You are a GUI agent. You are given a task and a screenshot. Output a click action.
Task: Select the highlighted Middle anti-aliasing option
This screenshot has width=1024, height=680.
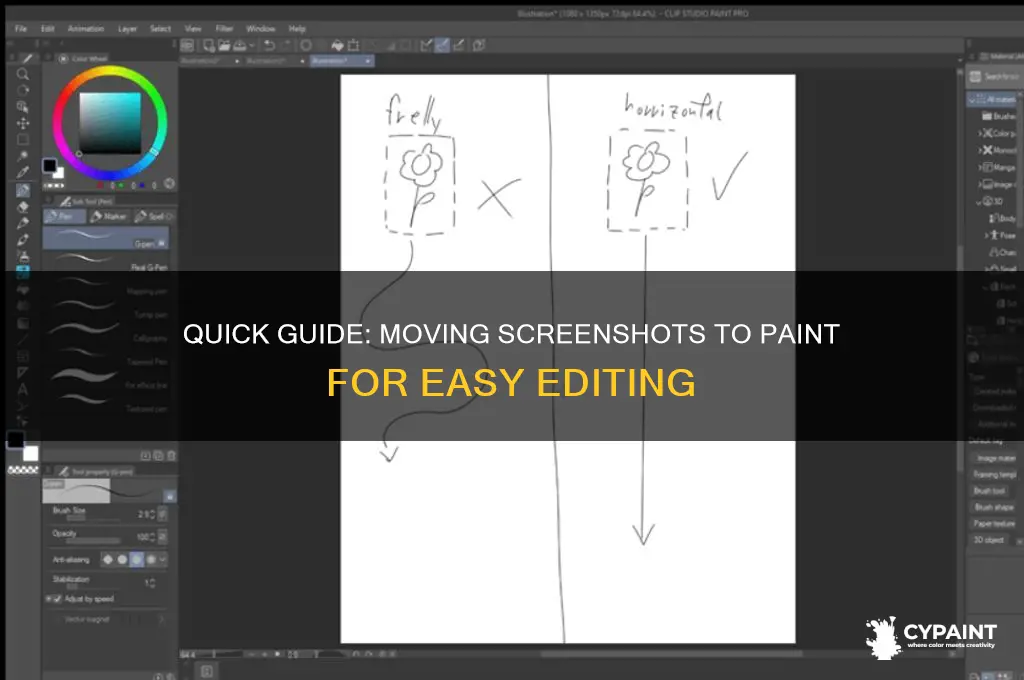(x=136, y=559)
